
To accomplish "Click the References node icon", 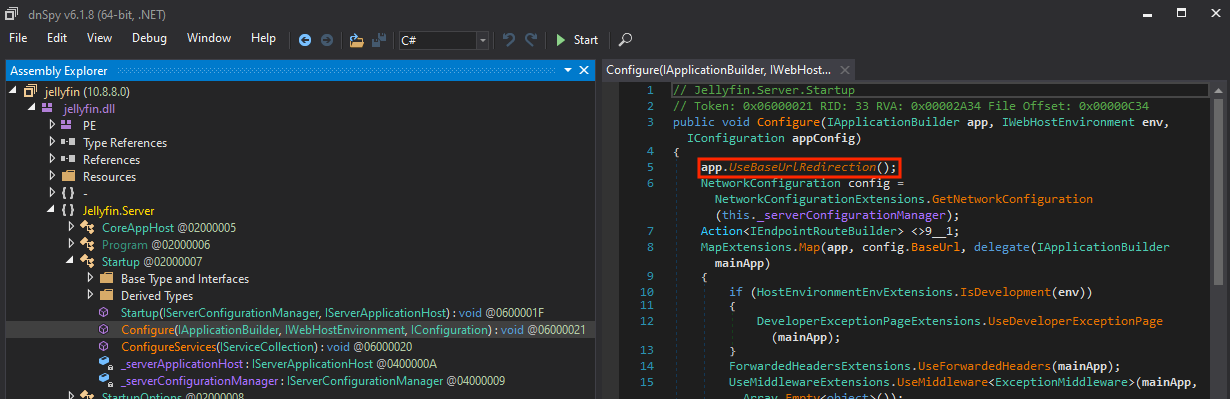I will coord(67,159).
